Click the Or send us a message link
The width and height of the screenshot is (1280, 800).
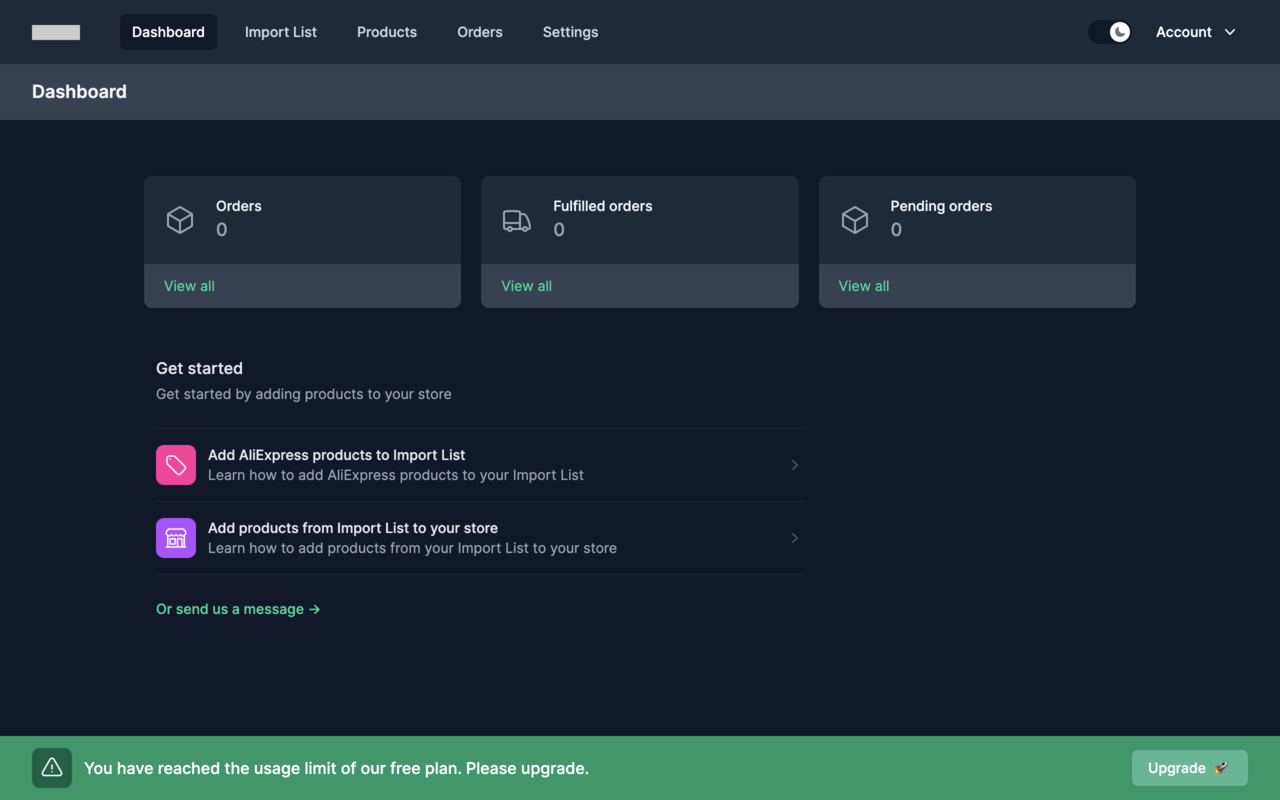point(238,609)
